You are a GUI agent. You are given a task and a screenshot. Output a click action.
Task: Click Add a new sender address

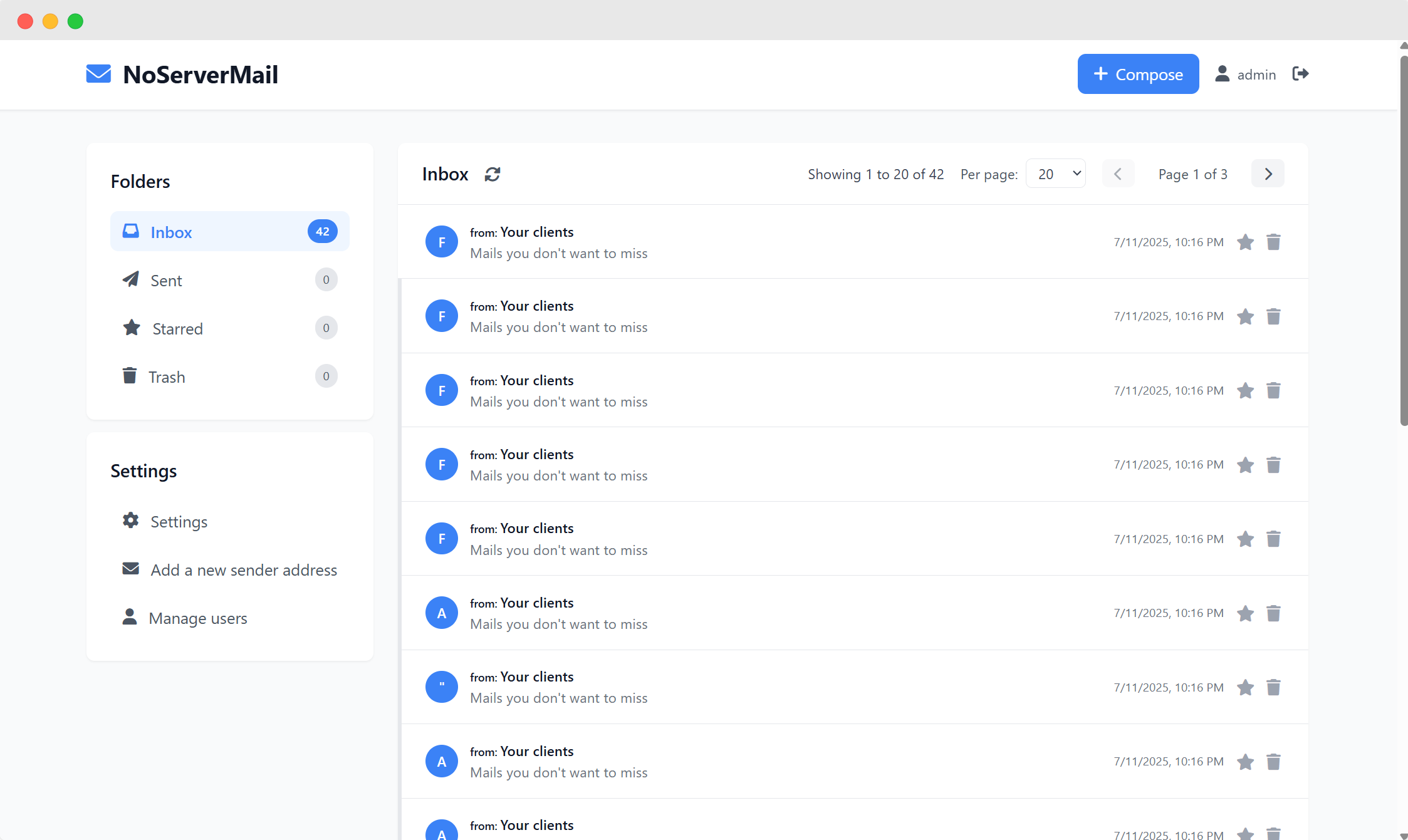pos(230,569)
